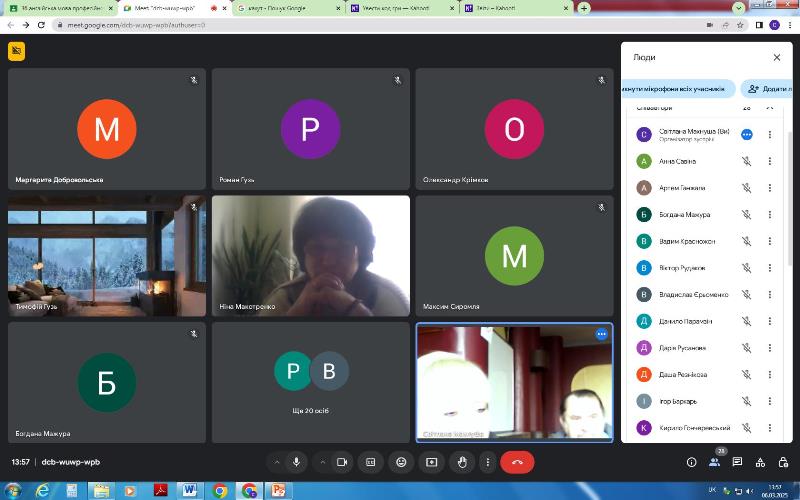
Task: Close the Люди side panel
Action: pyautogui.click(x=777, y=58)
